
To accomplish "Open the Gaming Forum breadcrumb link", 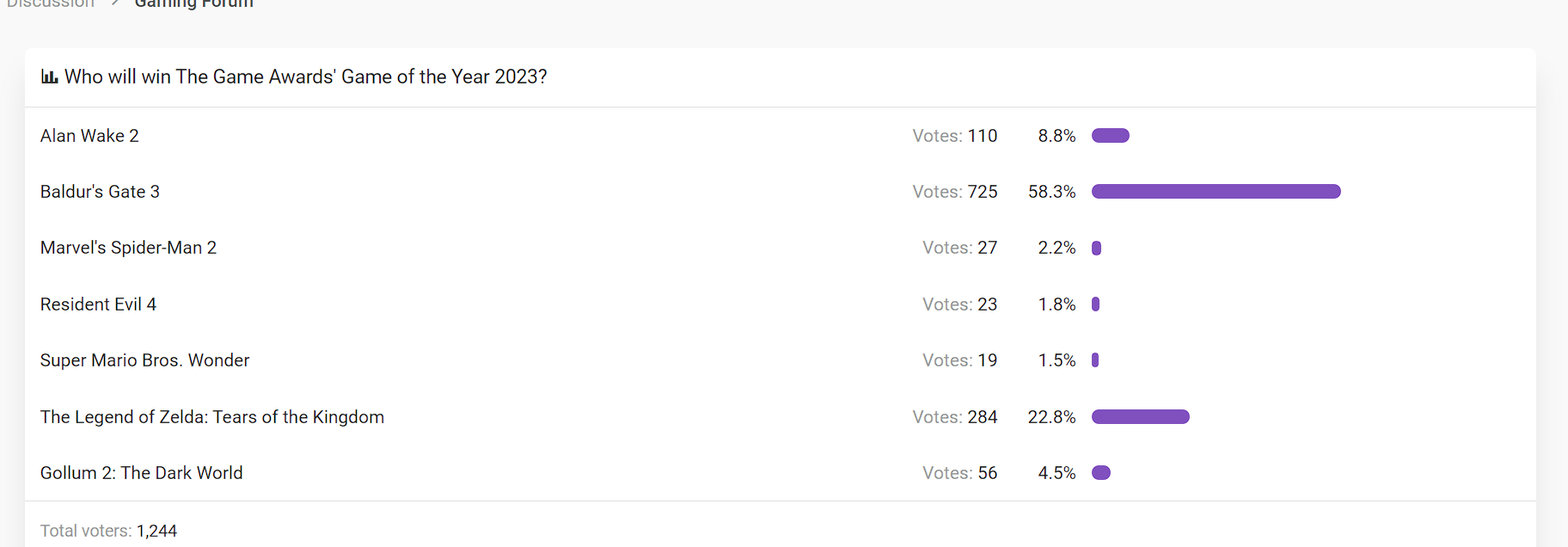I will (194, 4).
